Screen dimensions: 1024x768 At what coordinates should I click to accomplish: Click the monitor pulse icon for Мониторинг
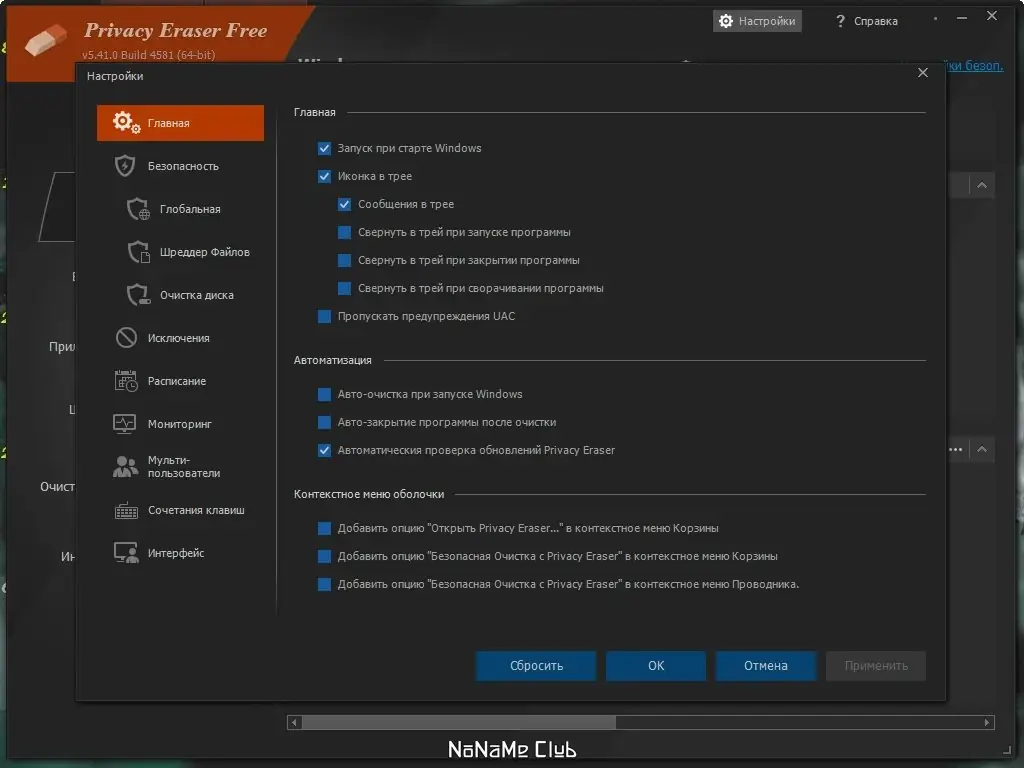[125, 424]
